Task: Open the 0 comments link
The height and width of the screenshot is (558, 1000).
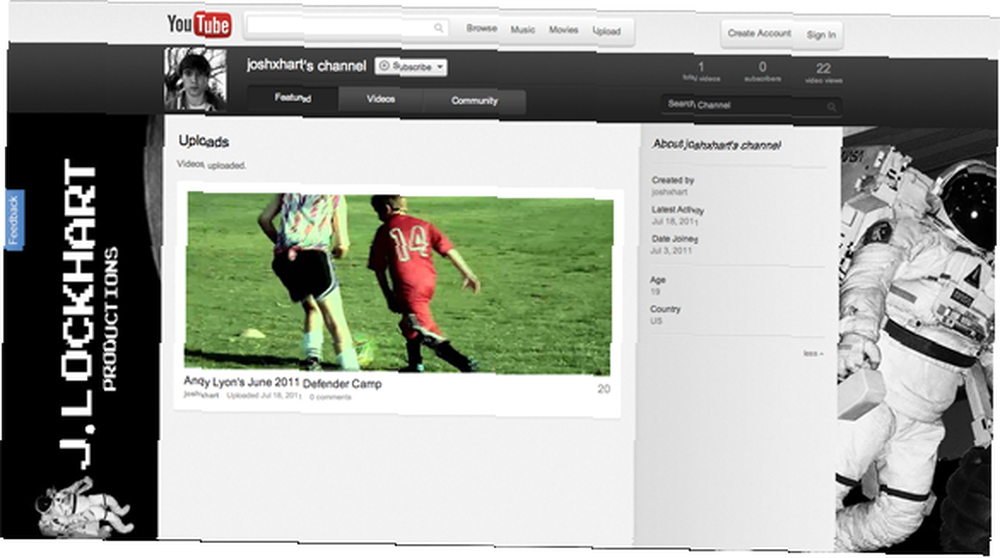Action: point(330,397)
